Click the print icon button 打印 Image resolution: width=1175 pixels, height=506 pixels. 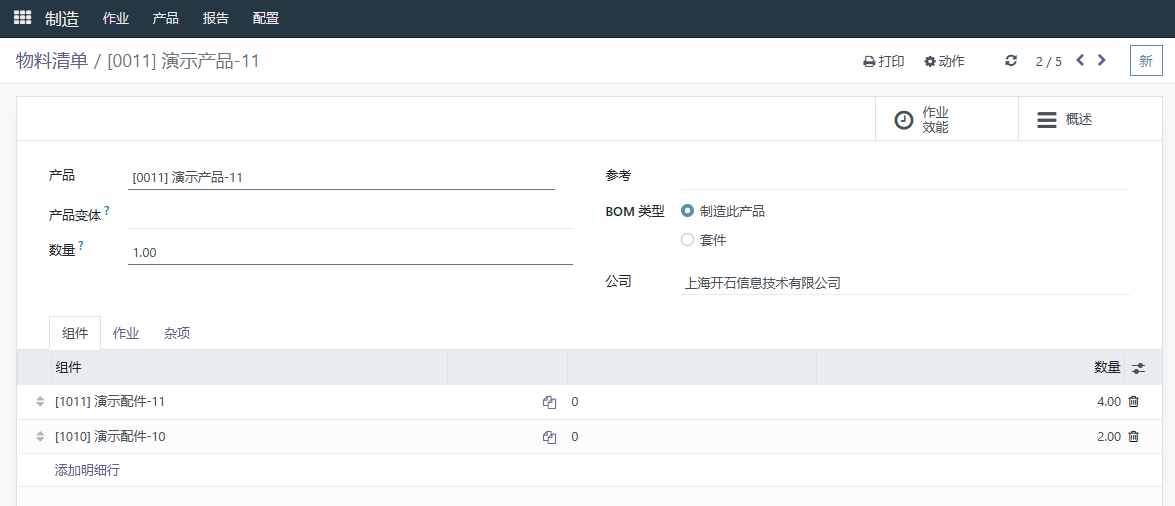[883, 61]
